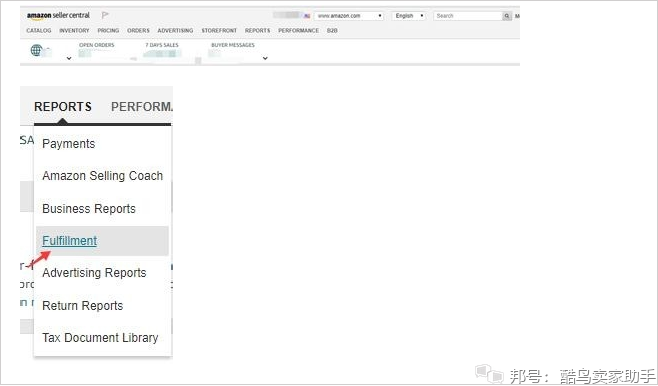This screenshot has width=658, height=386.
Task: Select the B2B menu item
Action: point(332,31)
